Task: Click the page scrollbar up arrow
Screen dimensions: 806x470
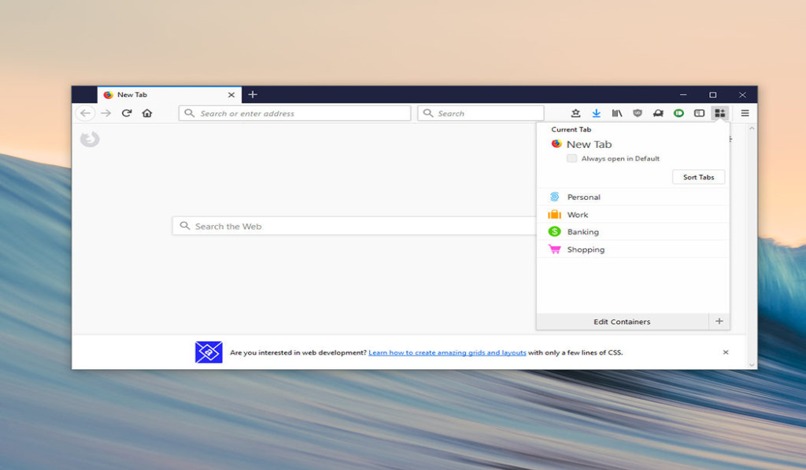Action: [x=752, y=129]
